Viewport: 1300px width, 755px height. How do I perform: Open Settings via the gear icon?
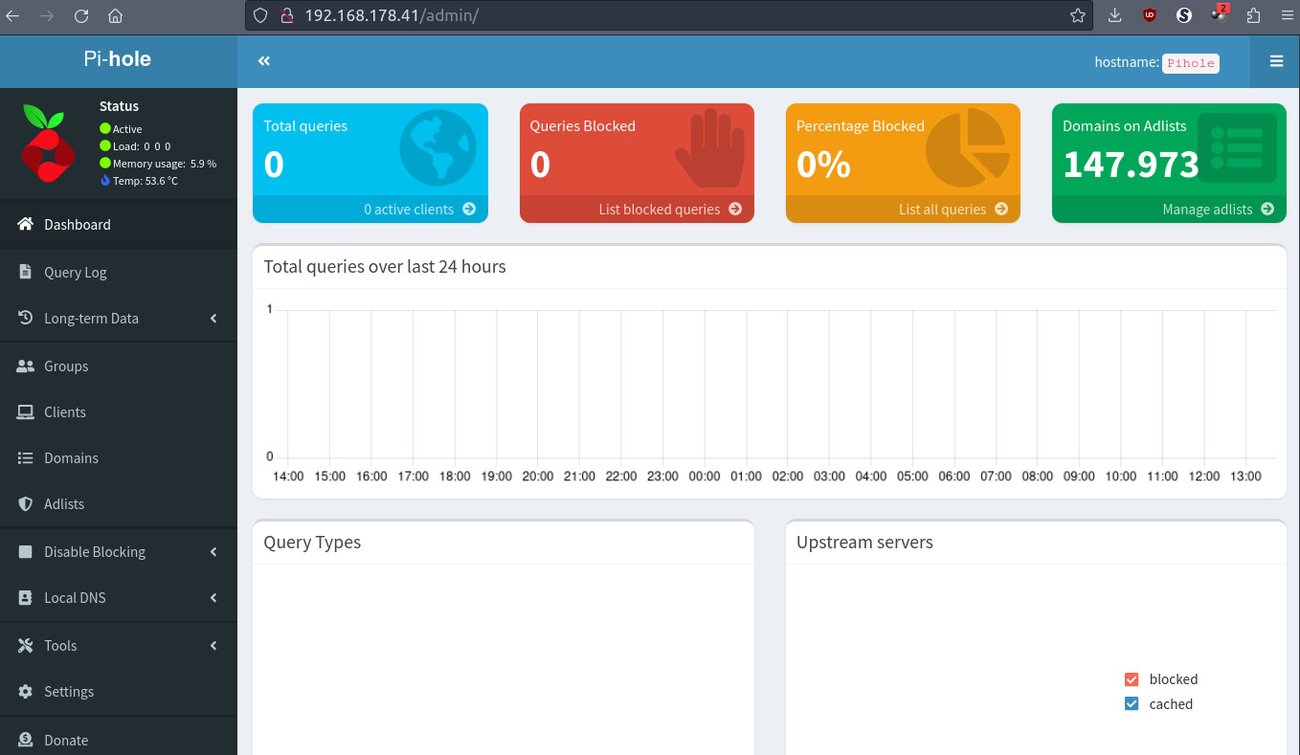pos(25,691)
